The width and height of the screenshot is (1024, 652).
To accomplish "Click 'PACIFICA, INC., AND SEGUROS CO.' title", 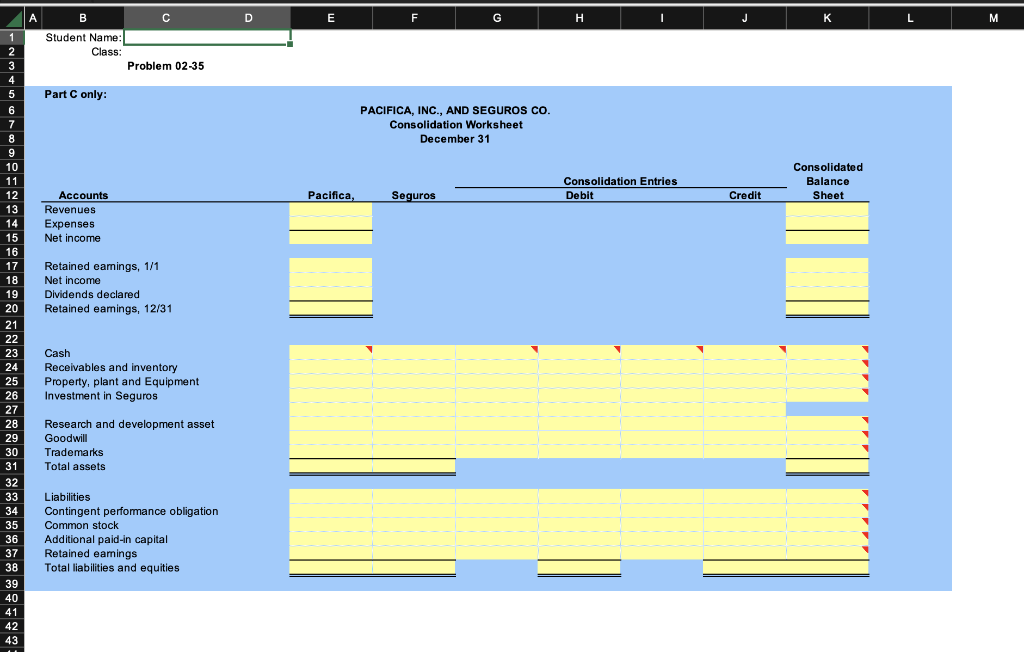I will pos(455,110).
